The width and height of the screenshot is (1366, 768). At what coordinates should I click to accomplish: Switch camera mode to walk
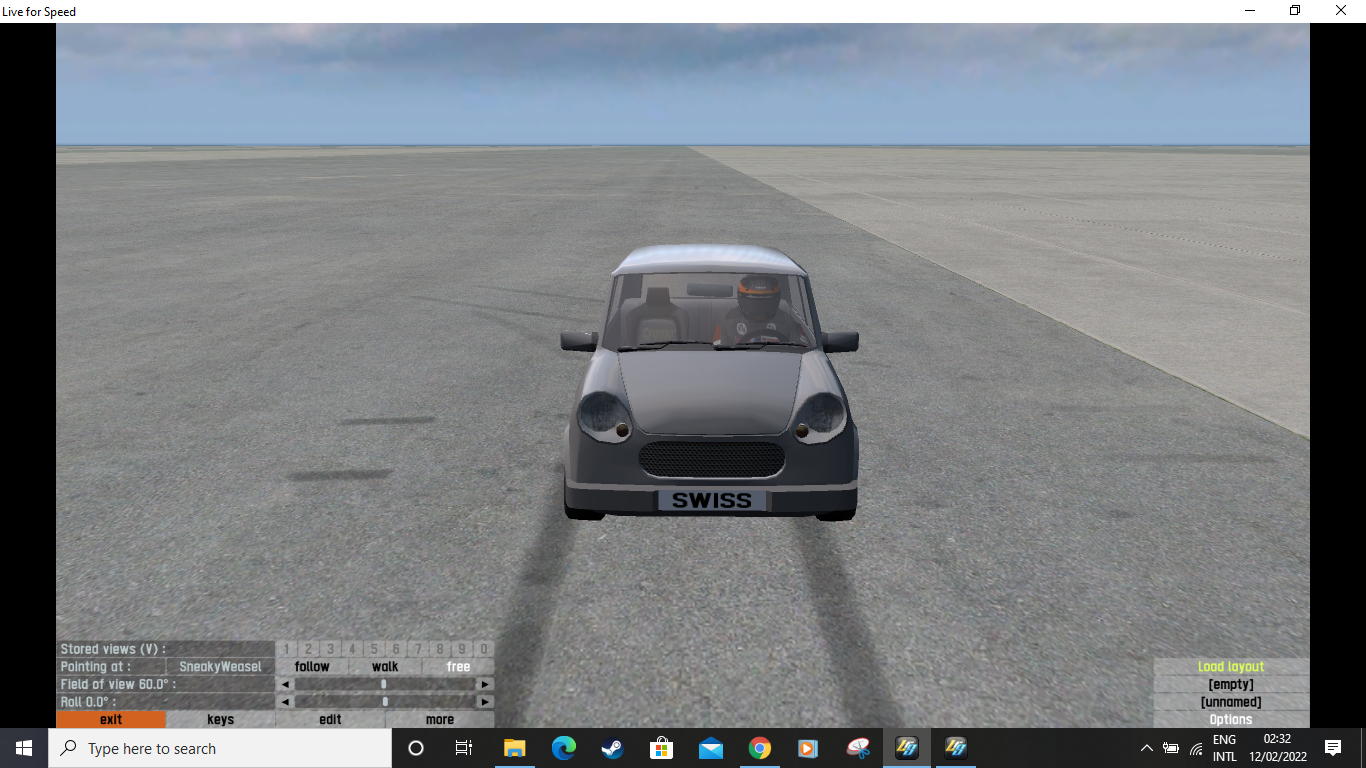click(385, 667)
